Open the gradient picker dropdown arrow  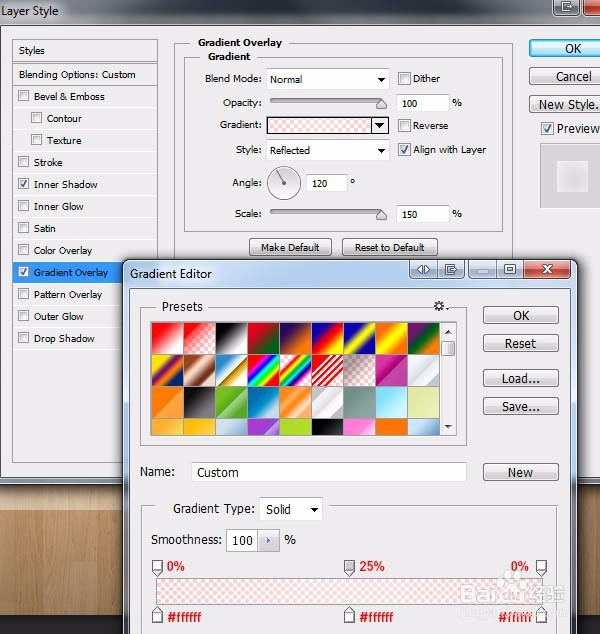click(x=380, y=125)
